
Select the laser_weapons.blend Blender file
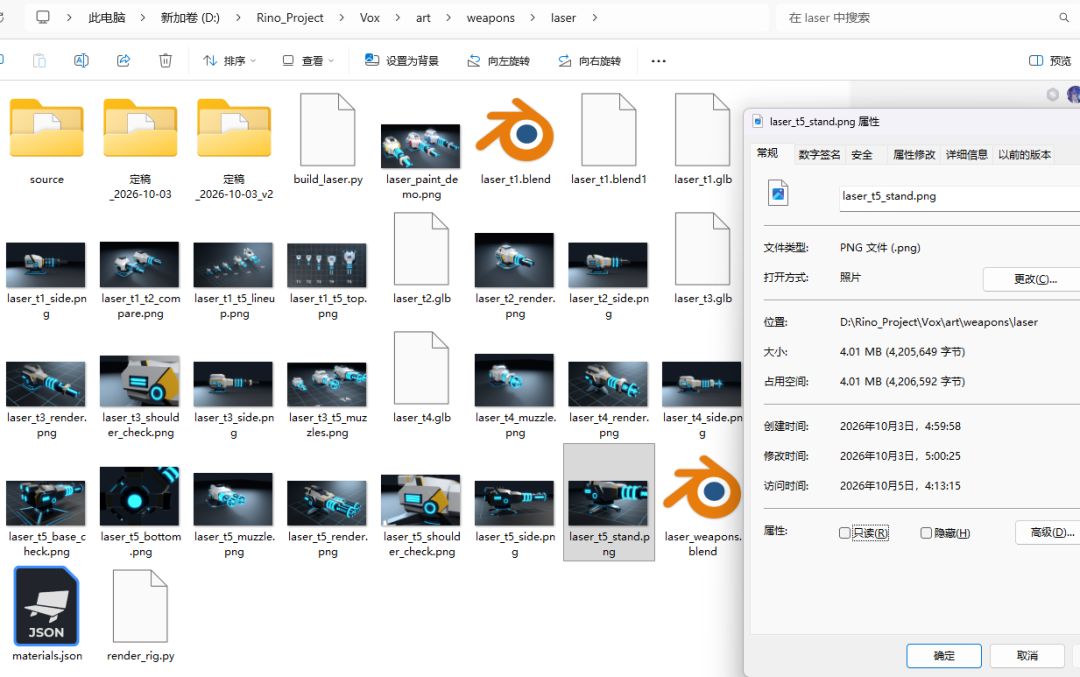703,487
